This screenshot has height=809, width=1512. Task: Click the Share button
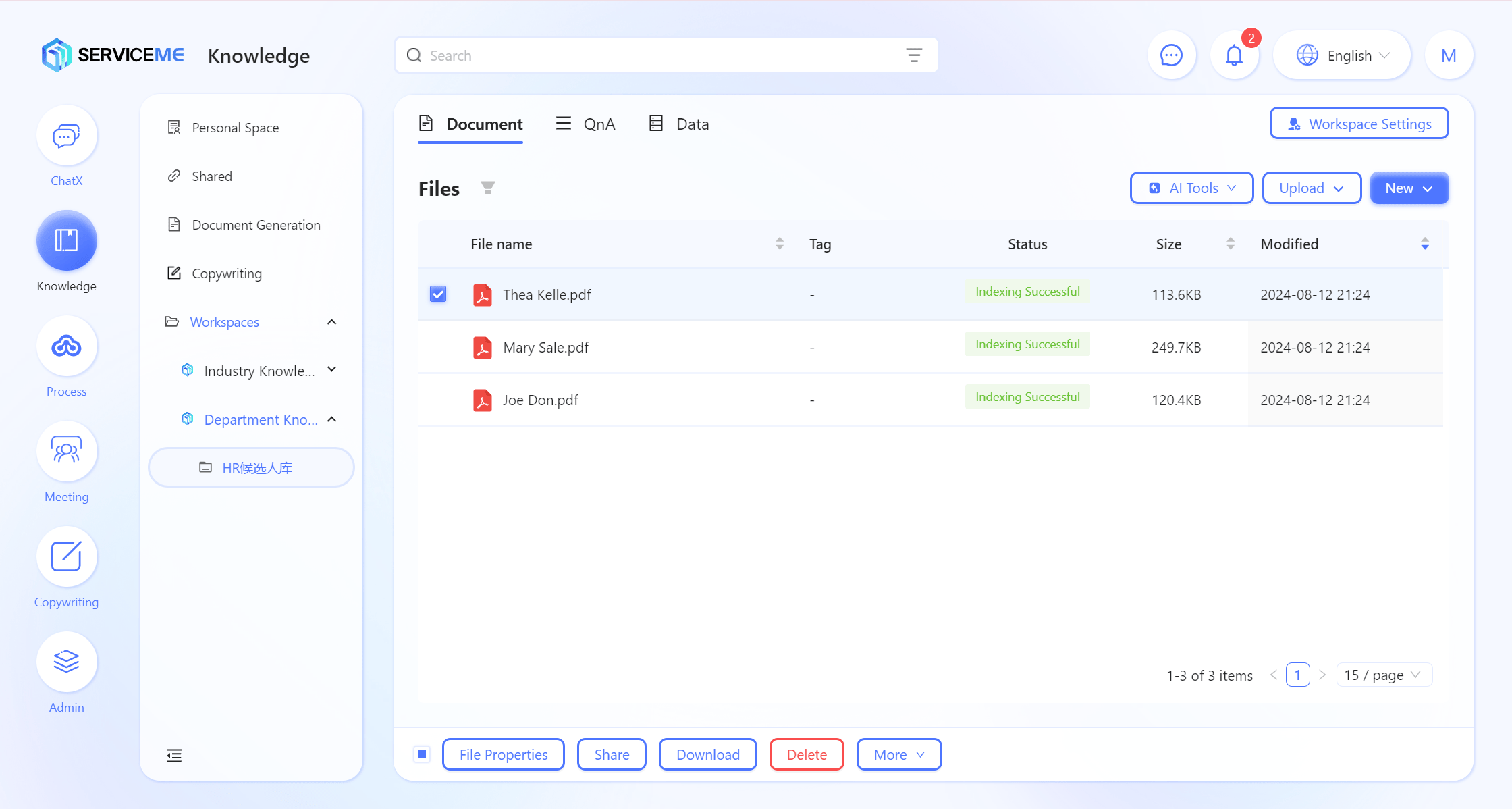612,754
